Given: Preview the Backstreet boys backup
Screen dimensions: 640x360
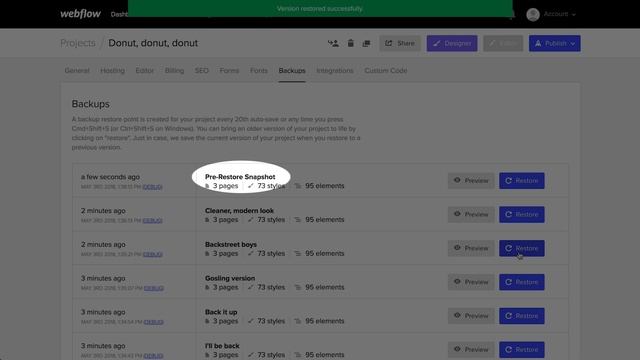Looking at the screenshot, I should click(471, 248).
